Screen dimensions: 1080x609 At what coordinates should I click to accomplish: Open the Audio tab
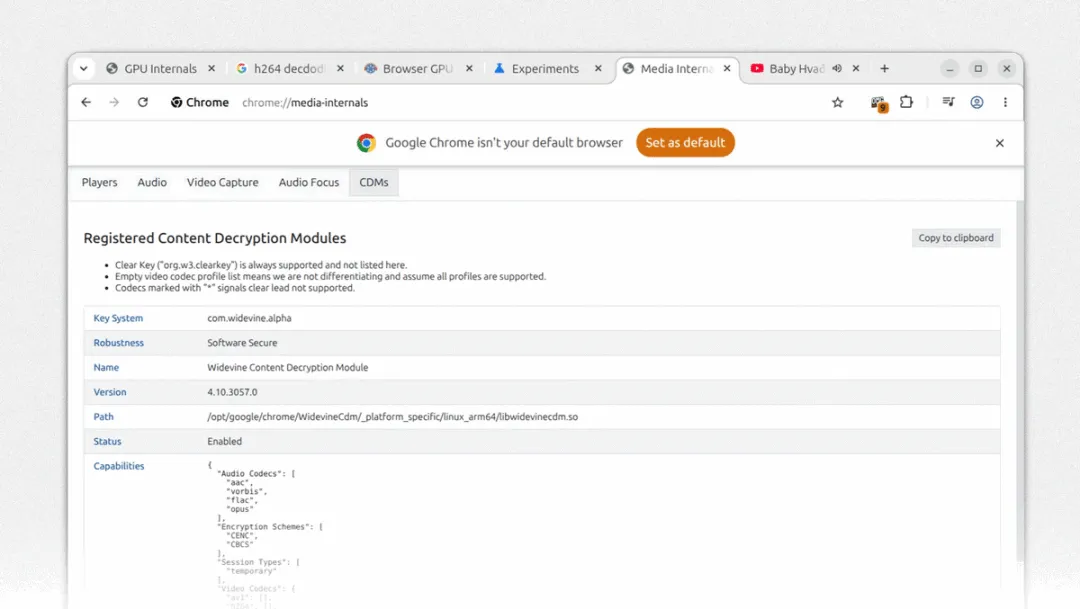click(152, 183)
